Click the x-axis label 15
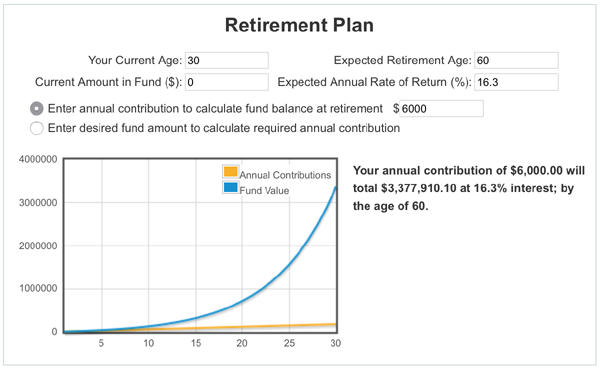This screenshot has width=600, height=369. coord(196,343)
